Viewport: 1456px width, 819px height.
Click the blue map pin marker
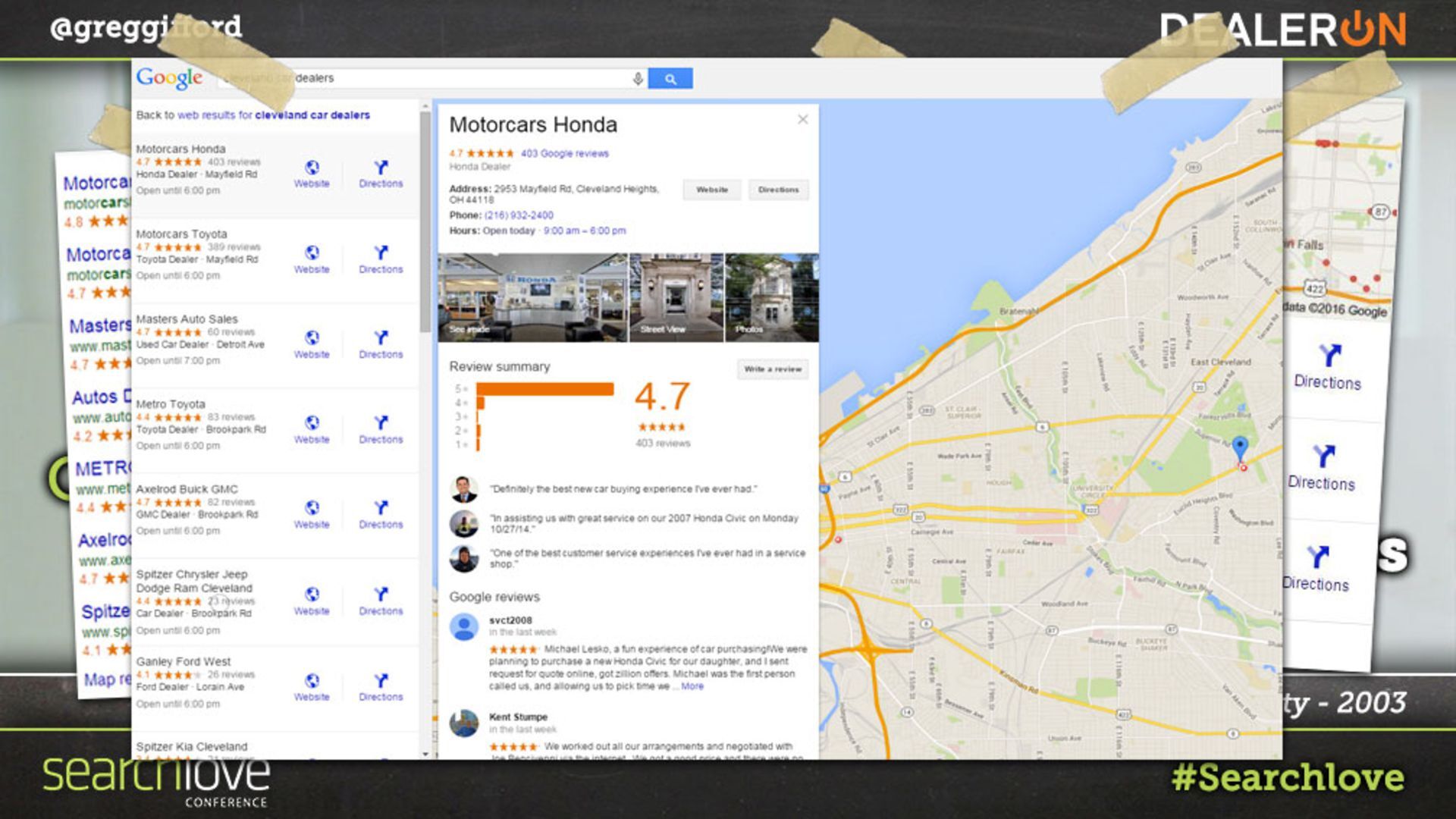click(x=1240, y=449)
